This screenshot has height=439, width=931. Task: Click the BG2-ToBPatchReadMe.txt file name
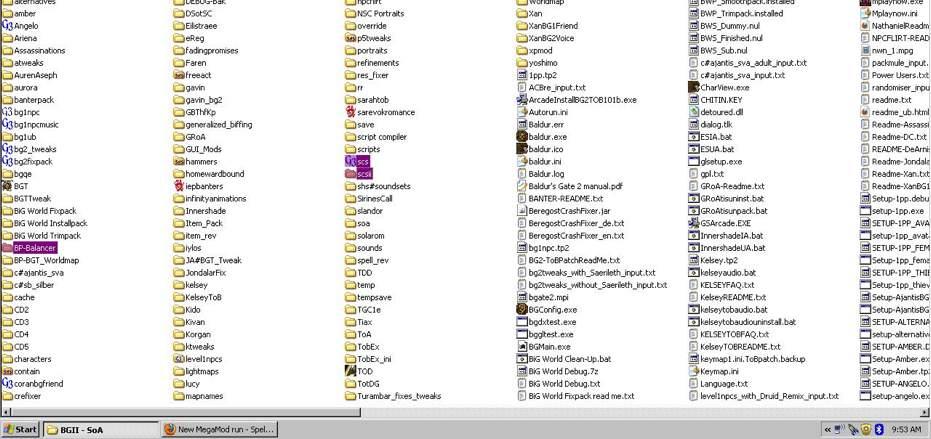574,260
